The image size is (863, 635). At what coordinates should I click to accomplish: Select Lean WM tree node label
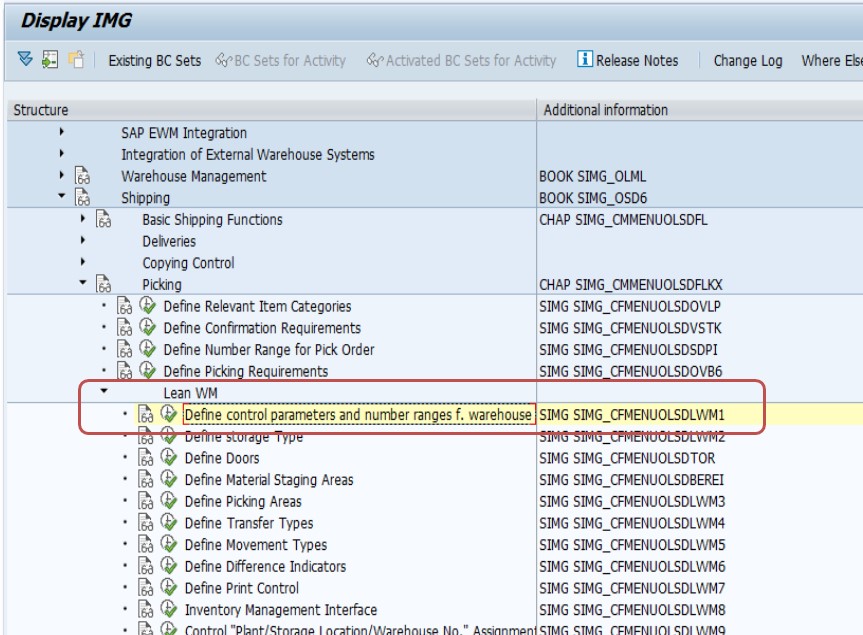[x=190, y=393]
